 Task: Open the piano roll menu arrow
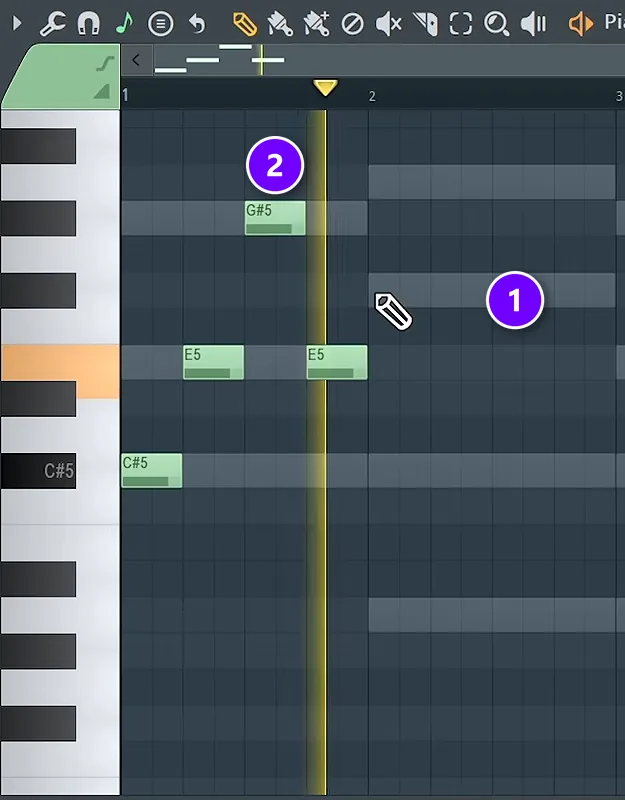tap(17, 23)
